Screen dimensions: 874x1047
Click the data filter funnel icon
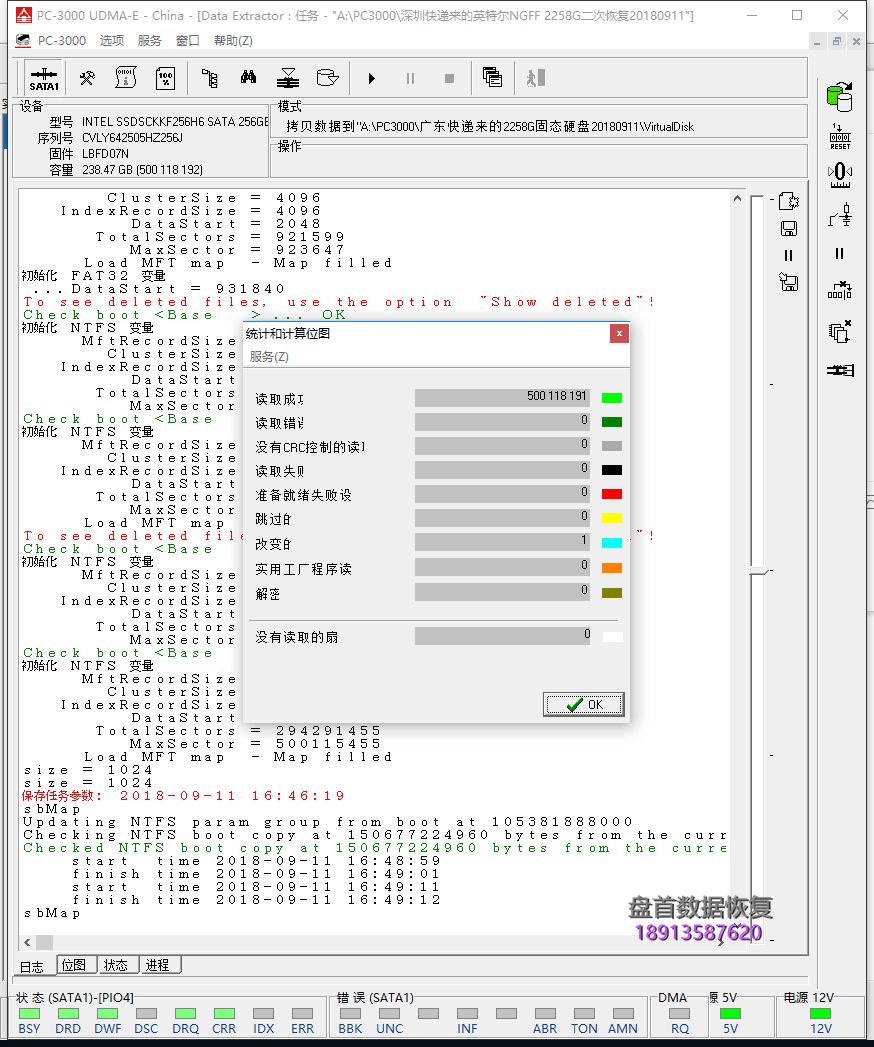[289, 77]
